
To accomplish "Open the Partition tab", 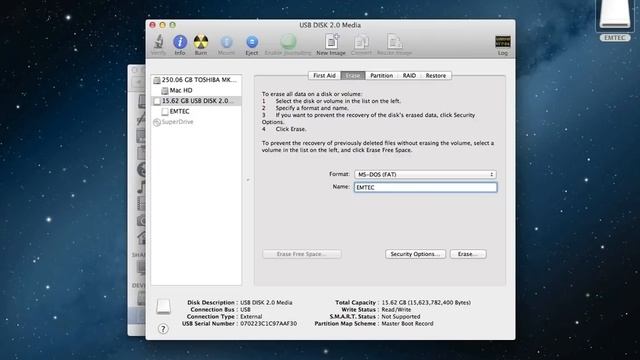I will coord(382,76).
